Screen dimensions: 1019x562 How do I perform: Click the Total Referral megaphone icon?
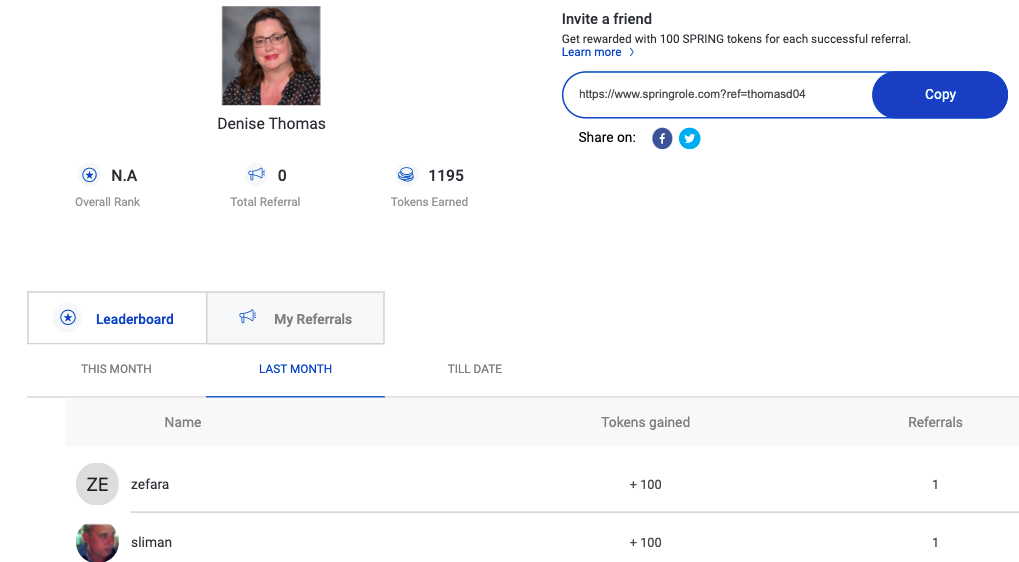[x=256, y=175]
